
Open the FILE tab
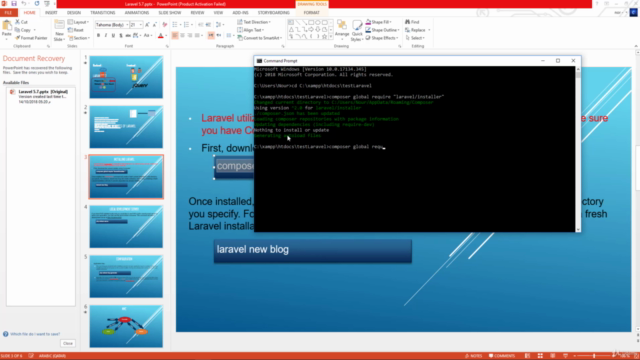click(x=8, y=13)
